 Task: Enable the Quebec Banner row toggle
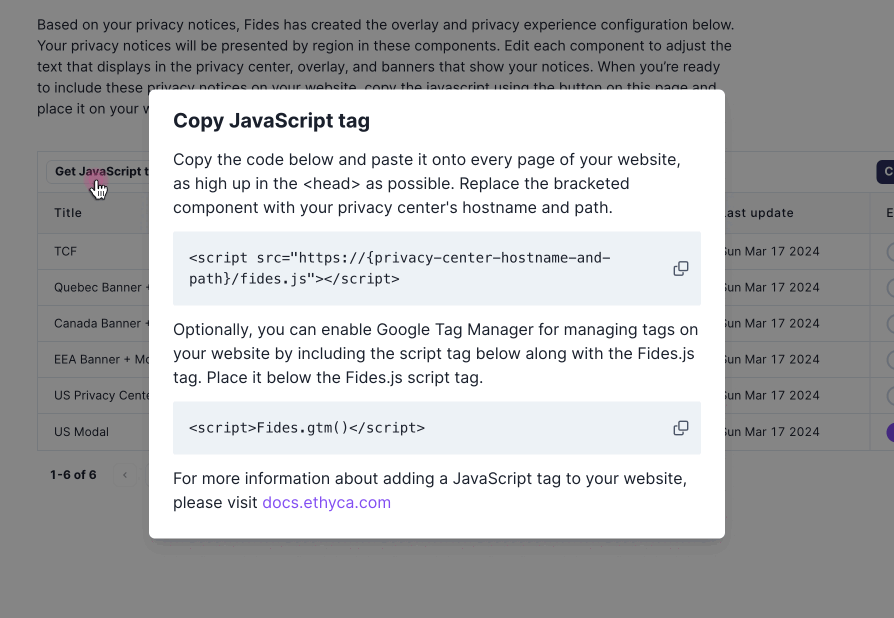(890, 287)
